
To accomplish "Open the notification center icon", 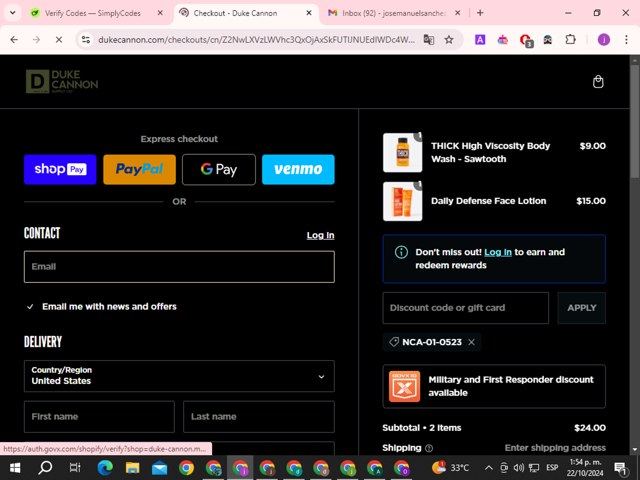I will point(621,468).
